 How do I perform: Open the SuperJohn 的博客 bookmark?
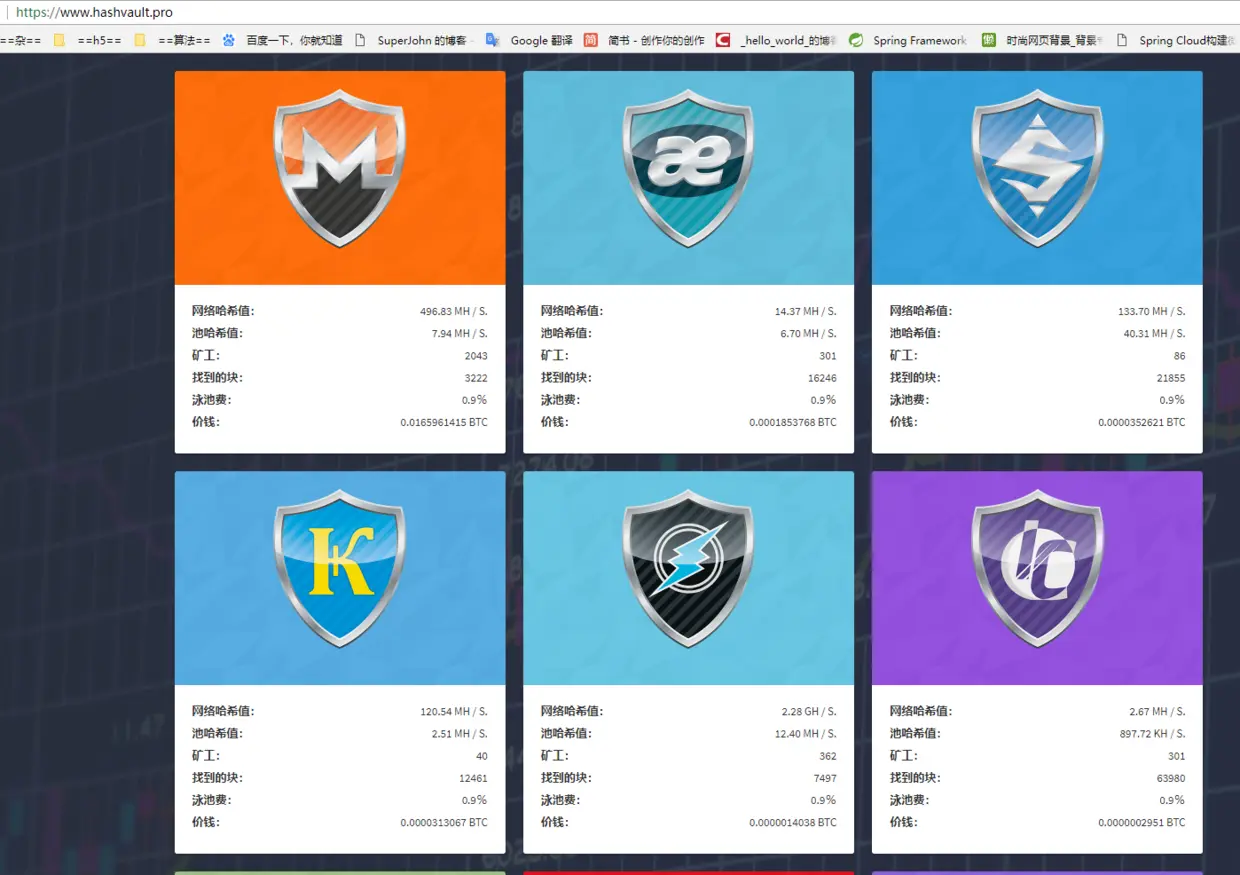coord(414,41)
